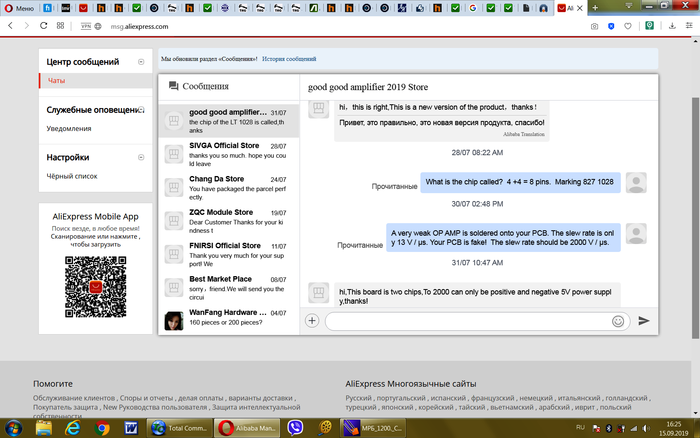Switch site to португальский
Screen dimensions: 700x438
point(399,398)
